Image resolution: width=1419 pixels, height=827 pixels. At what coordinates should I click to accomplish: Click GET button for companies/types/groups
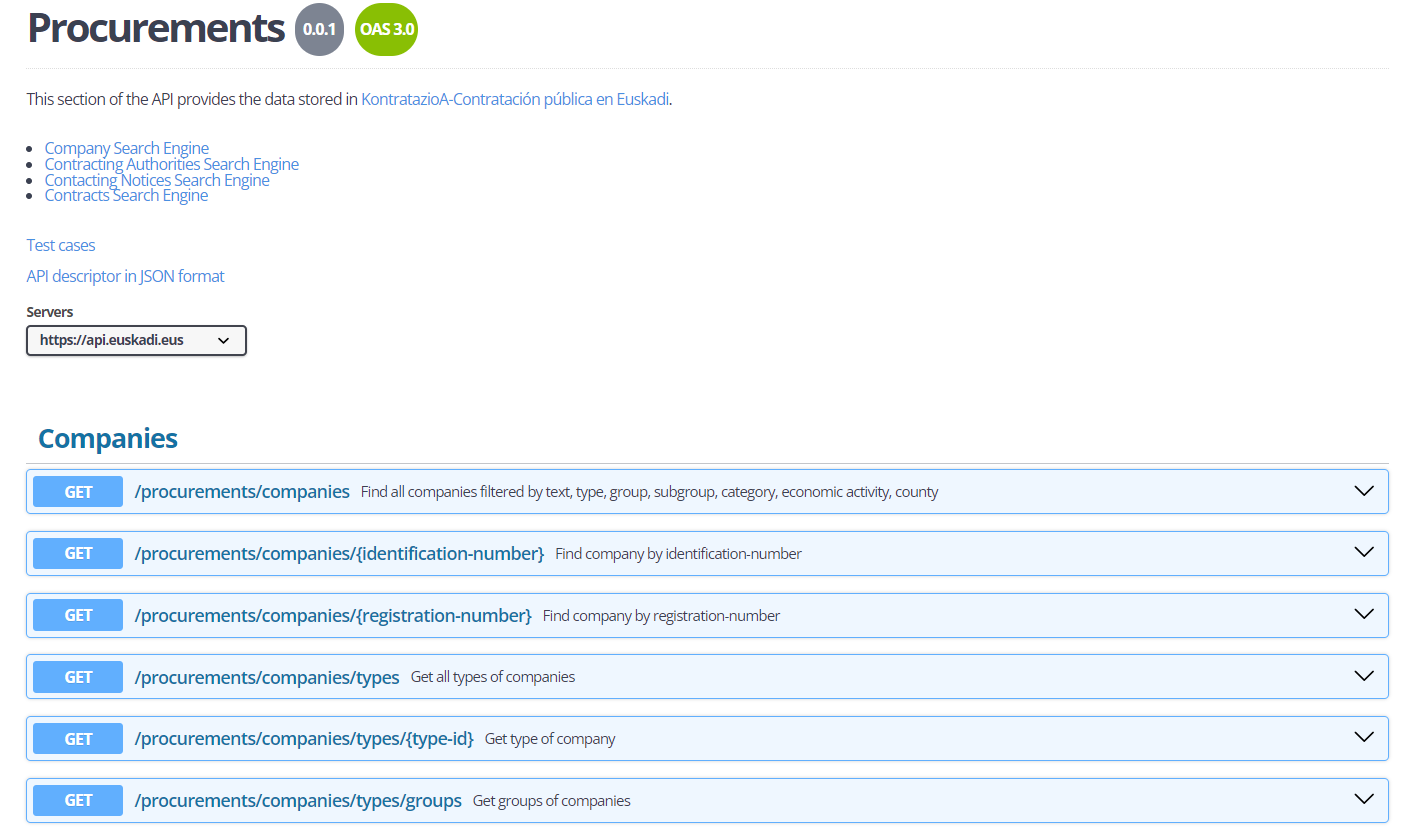[78, 800]
